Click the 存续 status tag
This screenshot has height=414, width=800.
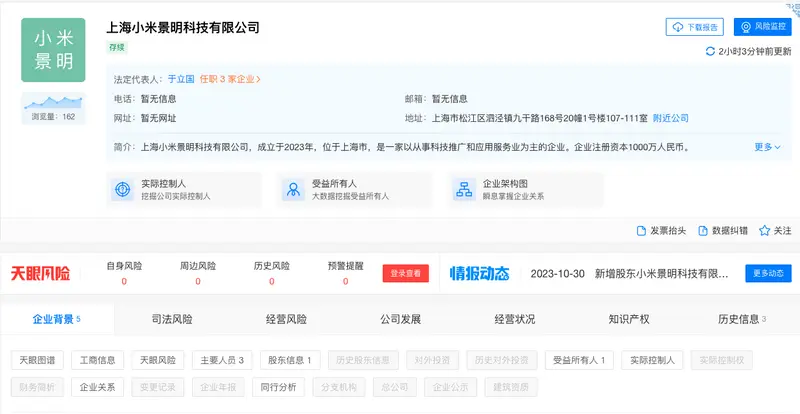click(x=117, y=47)
